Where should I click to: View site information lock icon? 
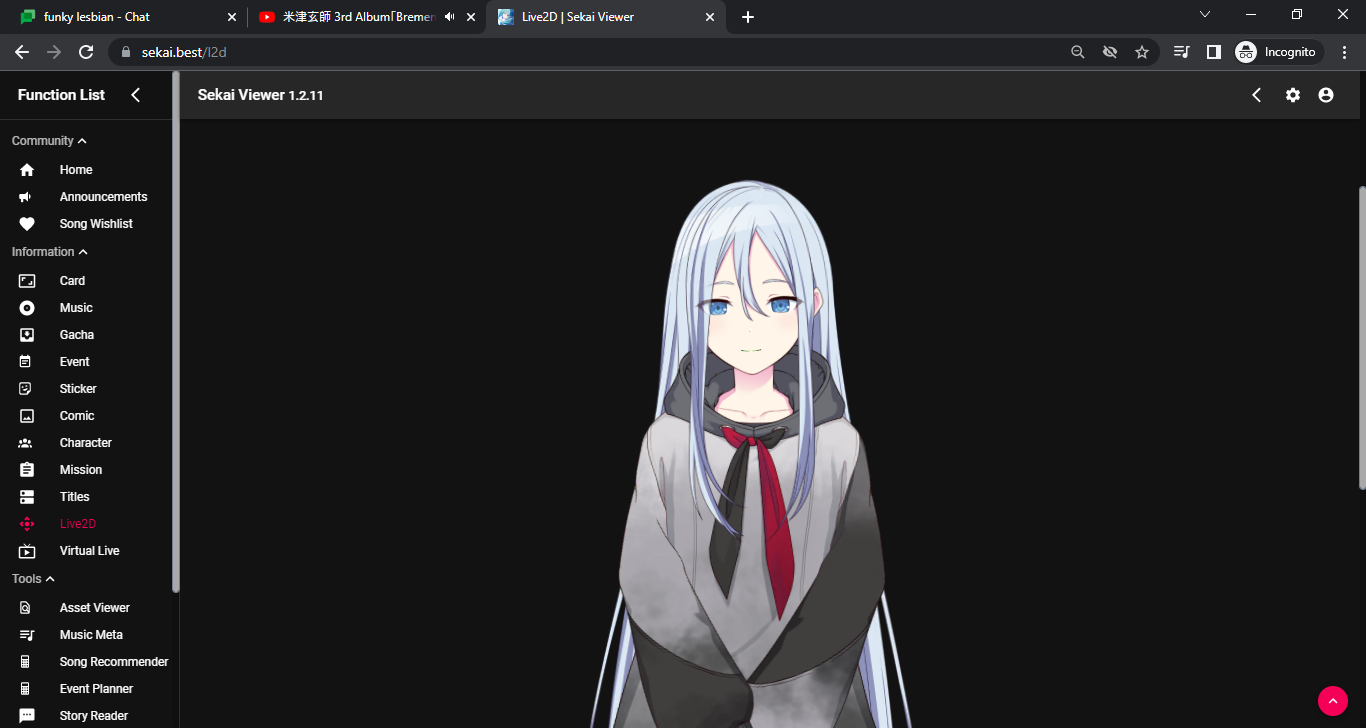[126, 52]
